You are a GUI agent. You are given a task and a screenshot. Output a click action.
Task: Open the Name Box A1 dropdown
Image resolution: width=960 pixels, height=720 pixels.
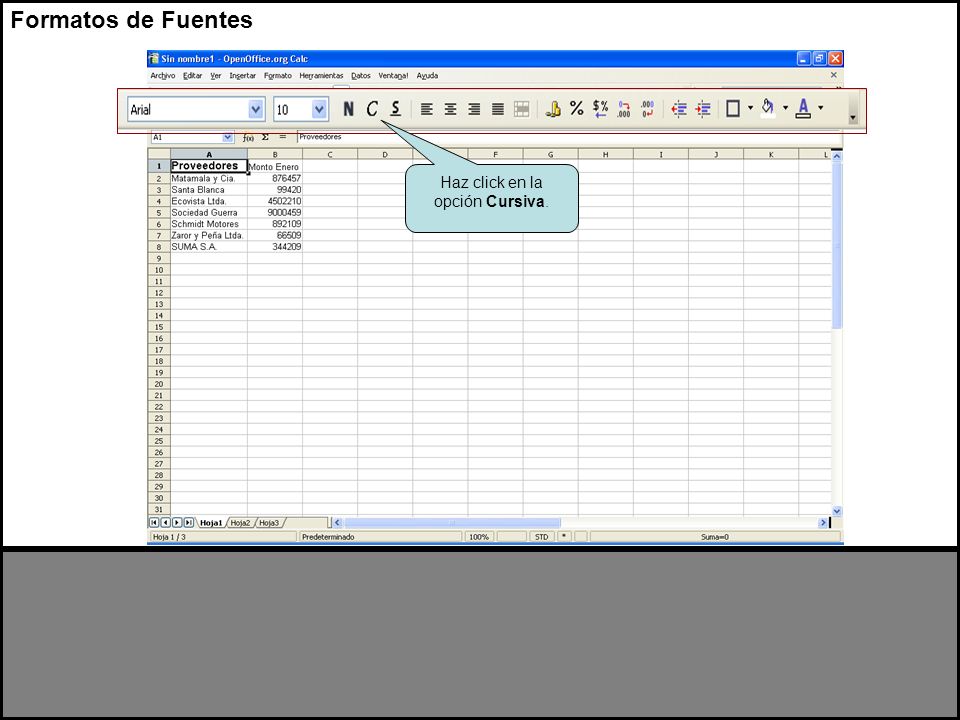click(x=228, y=138)
